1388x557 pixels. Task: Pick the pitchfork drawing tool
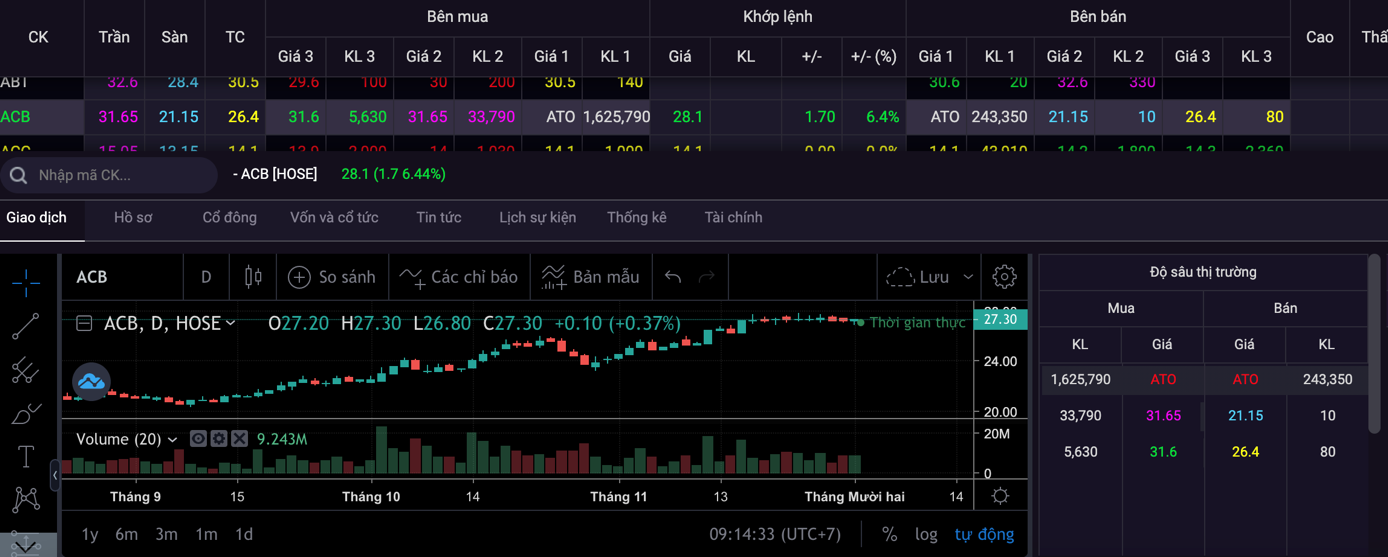tap(26, 370)
